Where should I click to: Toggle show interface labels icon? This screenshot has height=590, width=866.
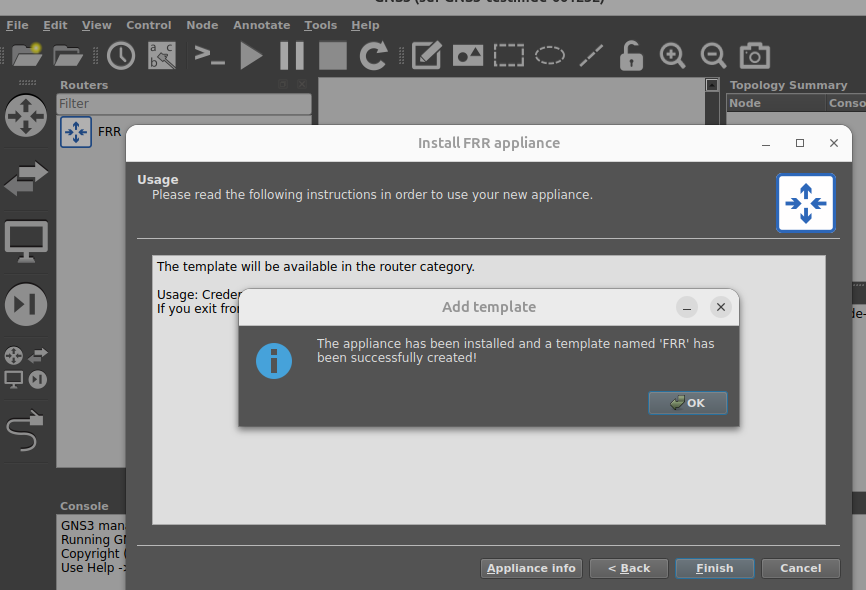(x=162, y=55)
